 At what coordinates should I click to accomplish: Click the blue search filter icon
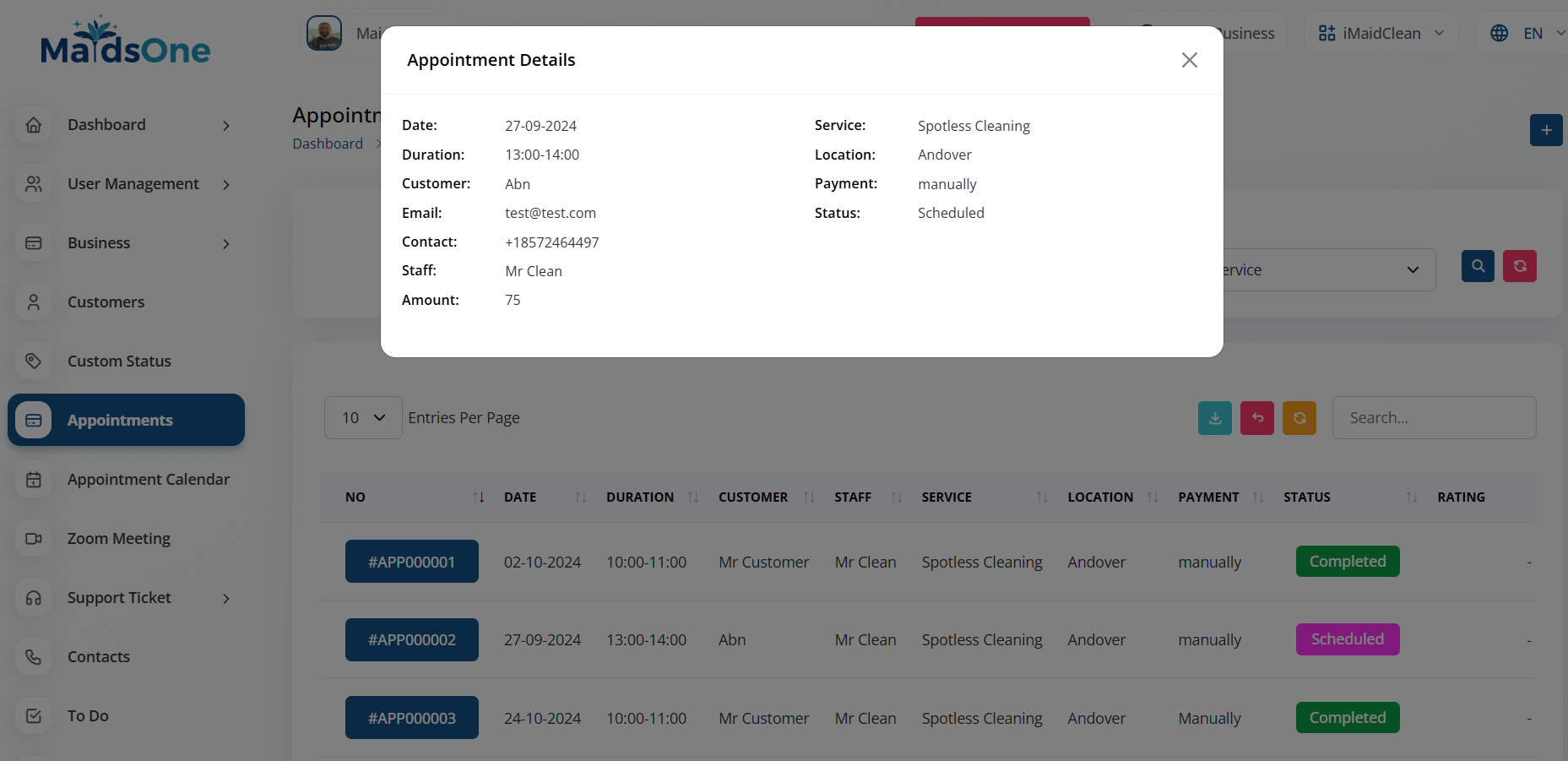1478,266
